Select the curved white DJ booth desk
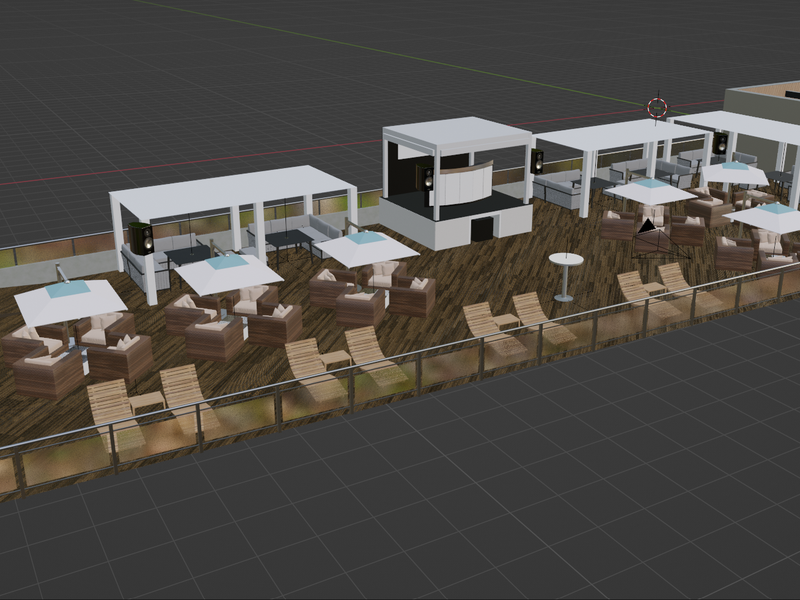Viewport: 800px width, 600px height. [463, 183]
